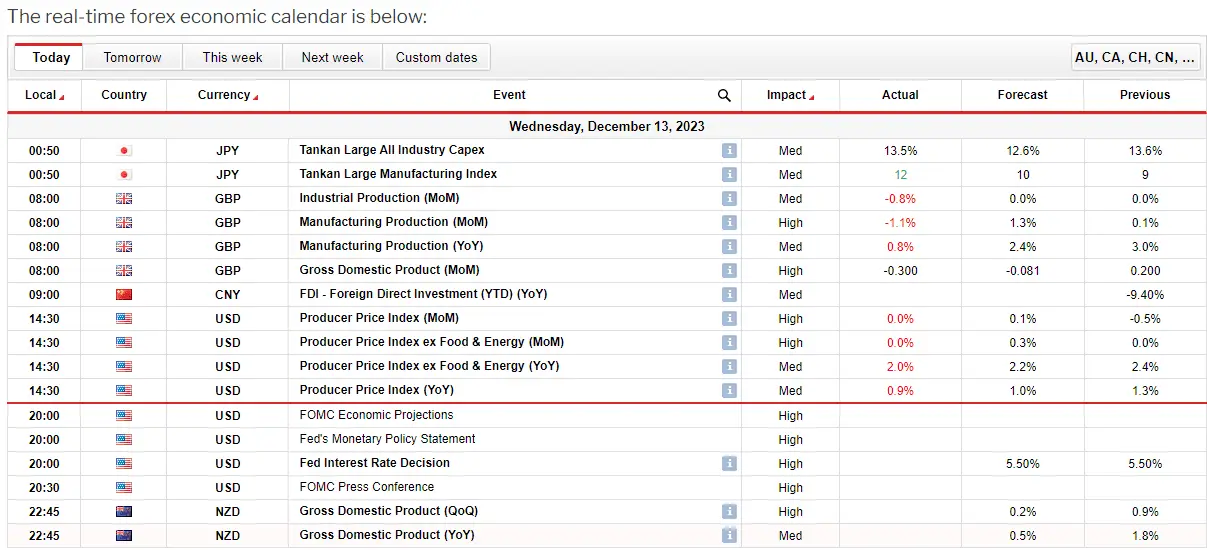The height and width of the screenshot is (550, 1207).
Task: Open the Currency column filter
Action: (x=228, y=95)
